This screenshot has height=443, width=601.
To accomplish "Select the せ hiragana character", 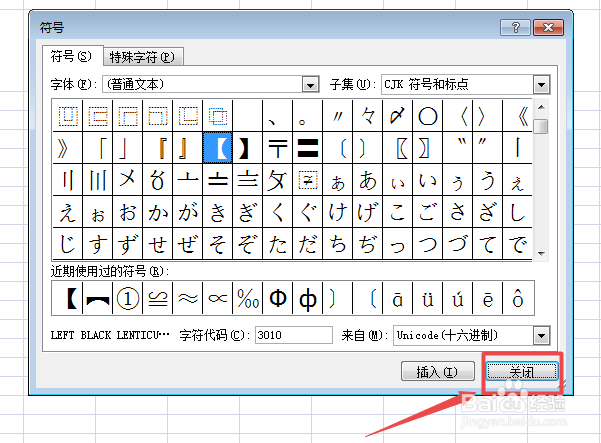I will pos(157,244).
